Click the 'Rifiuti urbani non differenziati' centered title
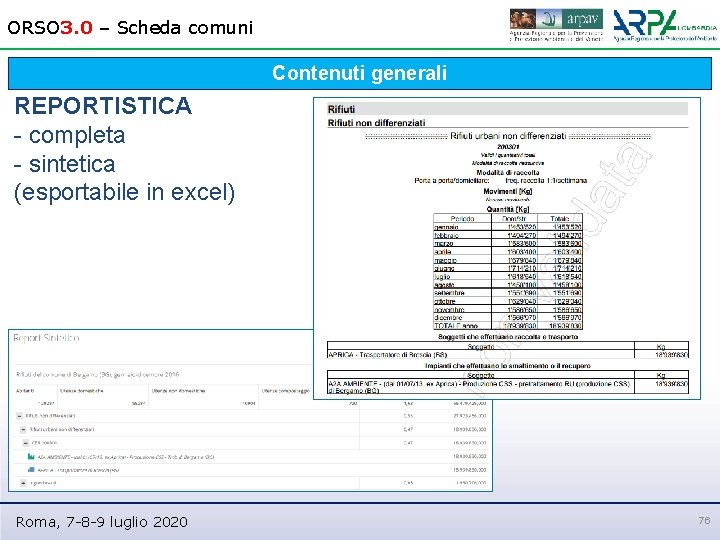This screenshot has height=540, width=720. click(508, 136)
